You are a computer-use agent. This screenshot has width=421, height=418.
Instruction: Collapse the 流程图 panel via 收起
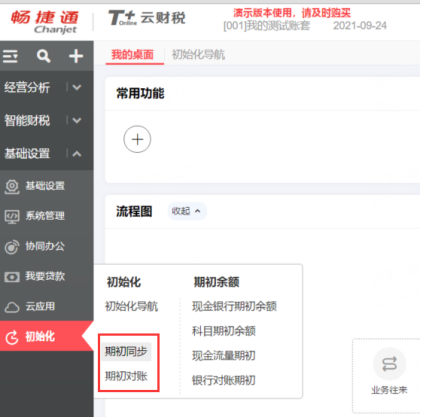click(x=186, y=211)
